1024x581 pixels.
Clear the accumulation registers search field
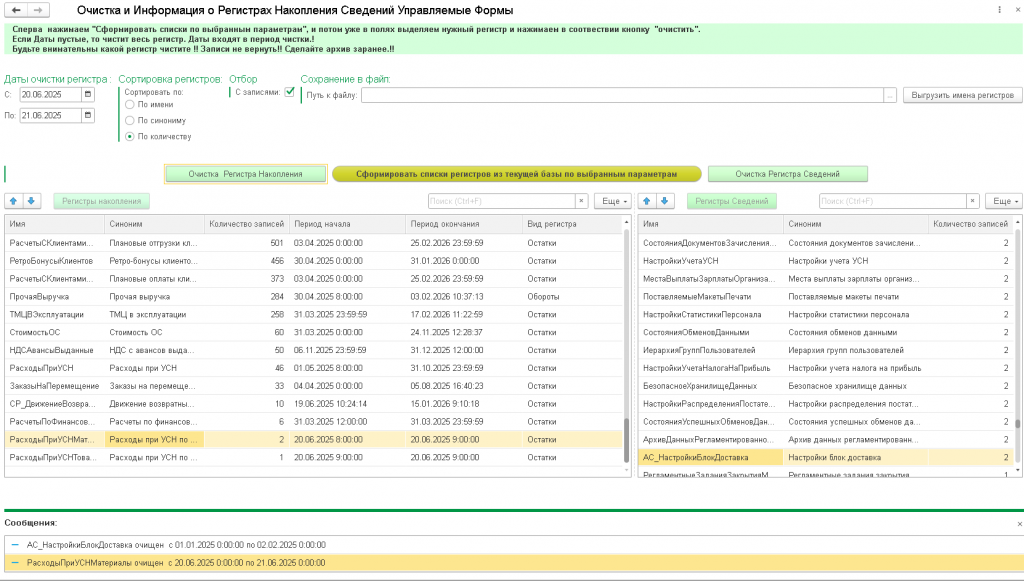[x=581, y=201]
